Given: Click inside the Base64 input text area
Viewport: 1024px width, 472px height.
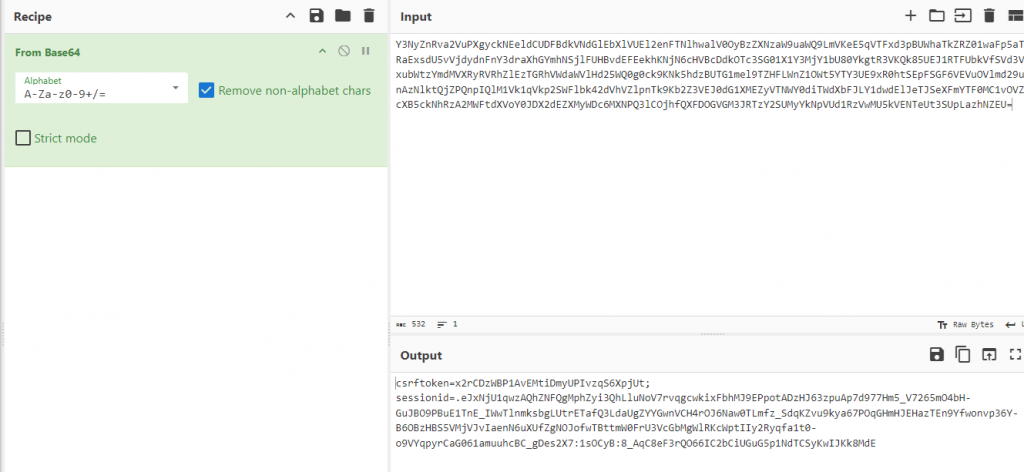Looking at the screenshot, I should coord(700,220).
